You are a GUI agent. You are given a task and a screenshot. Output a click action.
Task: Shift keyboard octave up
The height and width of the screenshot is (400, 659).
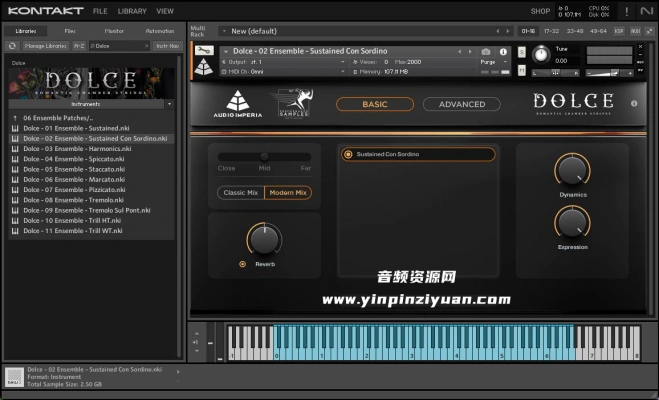197,334
